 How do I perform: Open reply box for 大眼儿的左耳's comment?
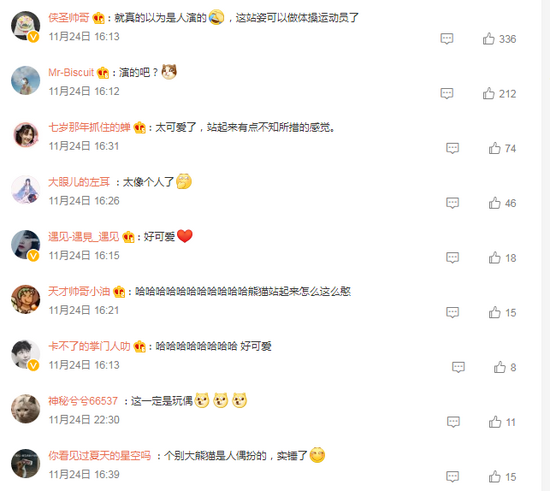[x=452, y=203]
